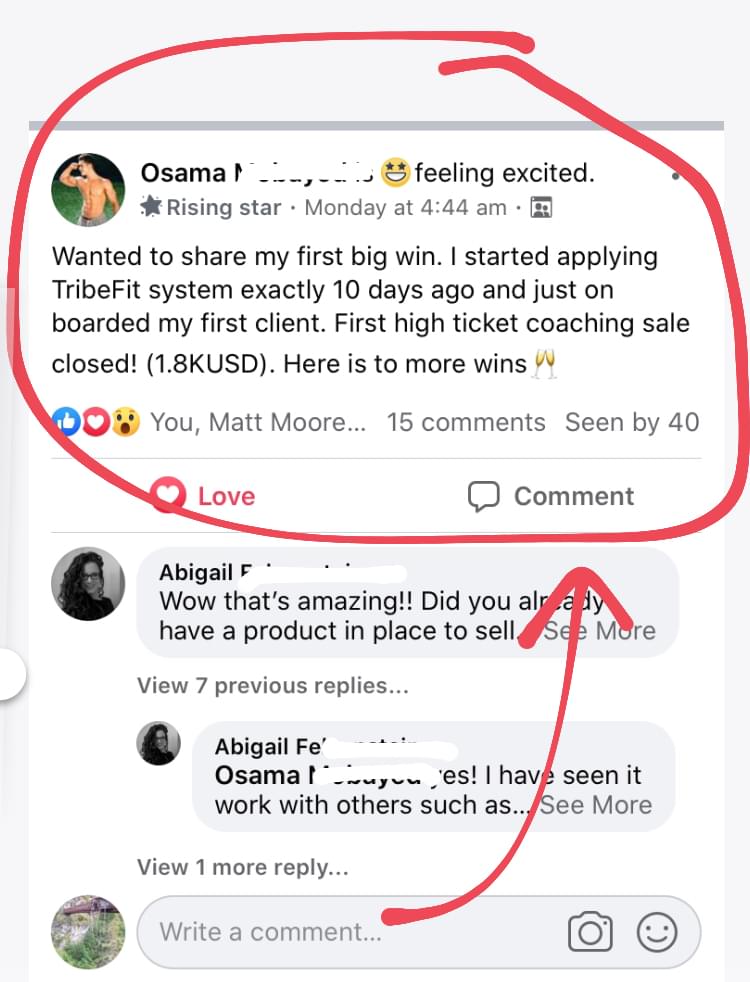Open the 15 comments link
The image size is (750, 982).
tap(466, 423)
